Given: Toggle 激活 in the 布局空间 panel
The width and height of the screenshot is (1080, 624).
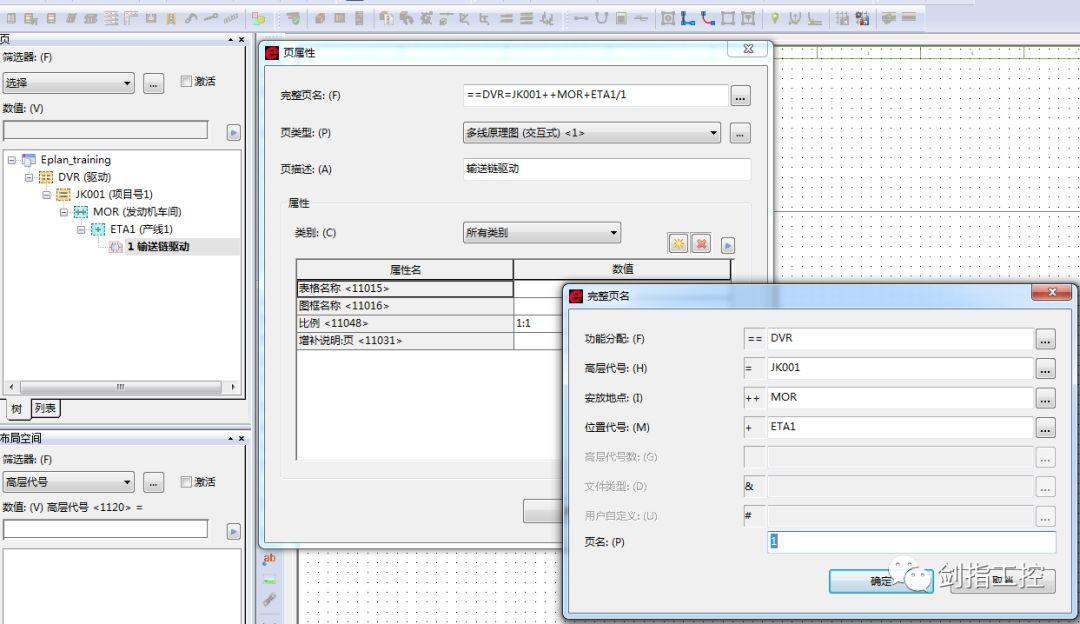Looking at the screenshot, I should (186, 482).
